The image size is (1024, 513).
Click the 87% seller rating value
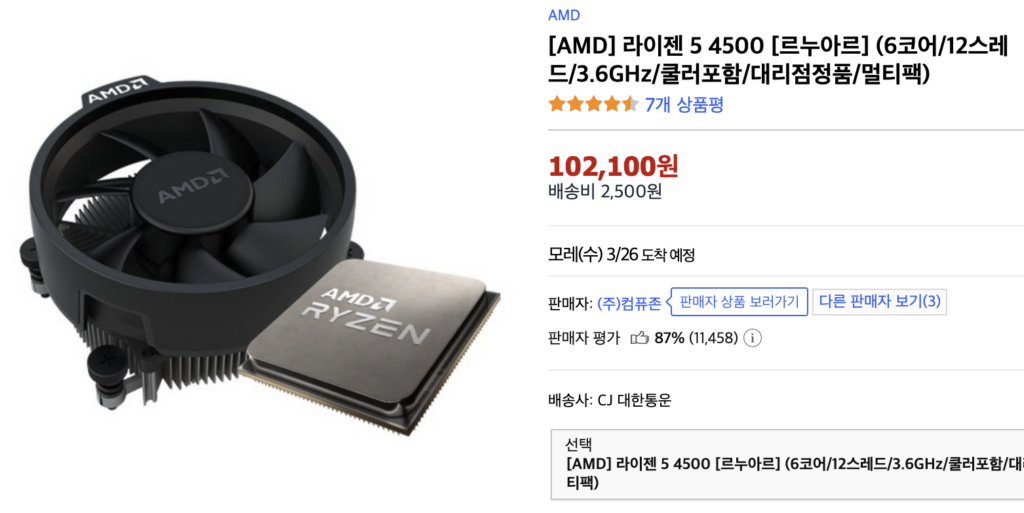tap(669, 338)
